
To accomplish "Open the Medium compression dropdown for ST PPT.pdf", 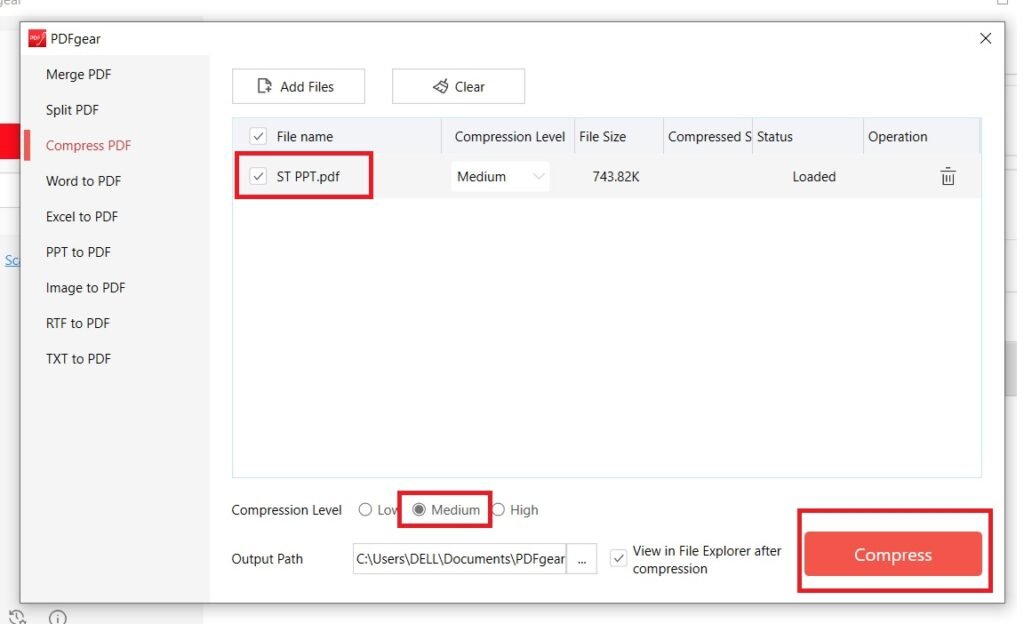I will 500,177.
